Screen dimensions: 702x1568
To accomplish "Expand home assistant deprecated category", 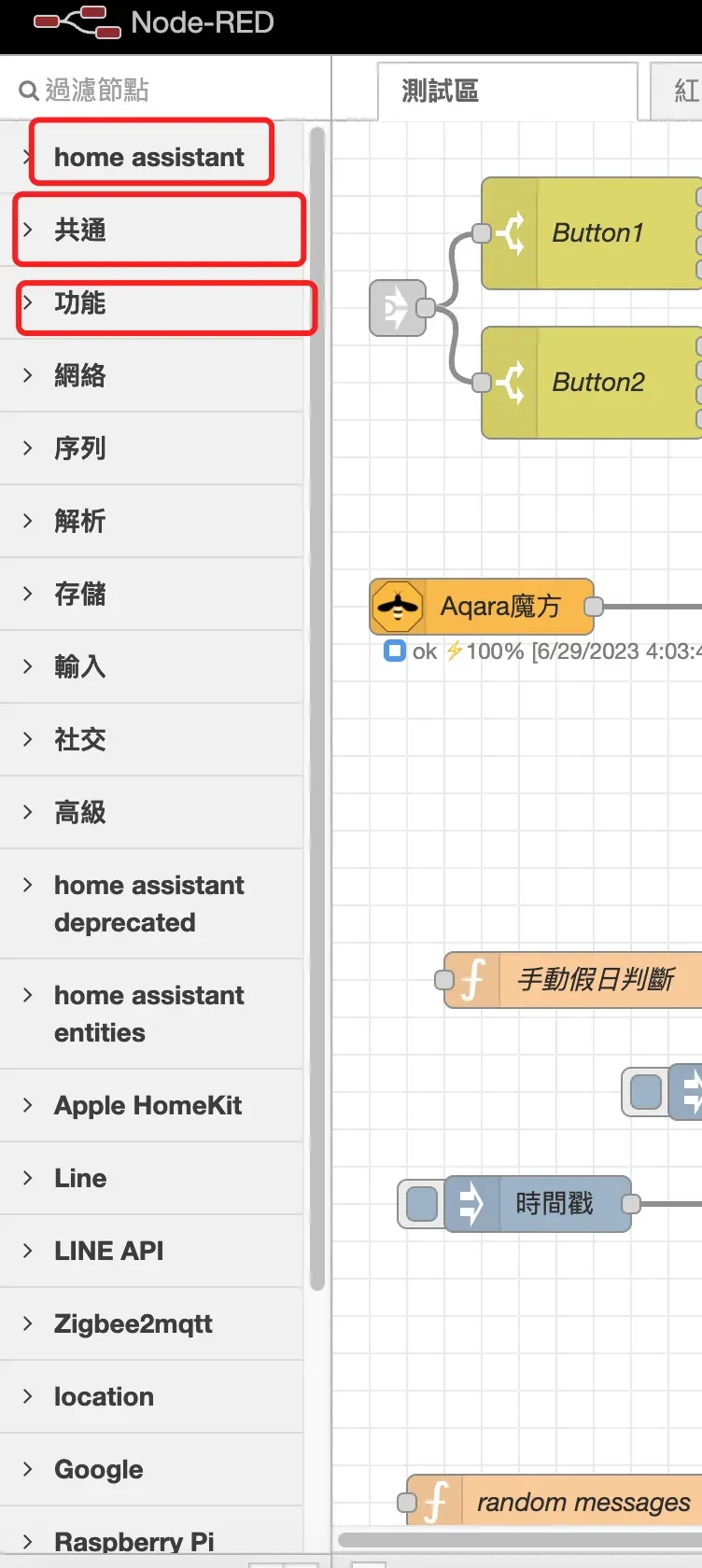I will point(151,903).
